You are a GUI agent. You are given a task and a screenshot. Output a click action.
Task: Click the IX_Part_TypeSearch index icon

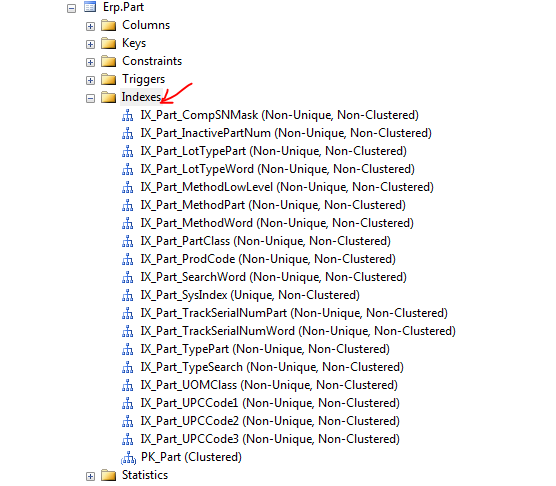128,368
